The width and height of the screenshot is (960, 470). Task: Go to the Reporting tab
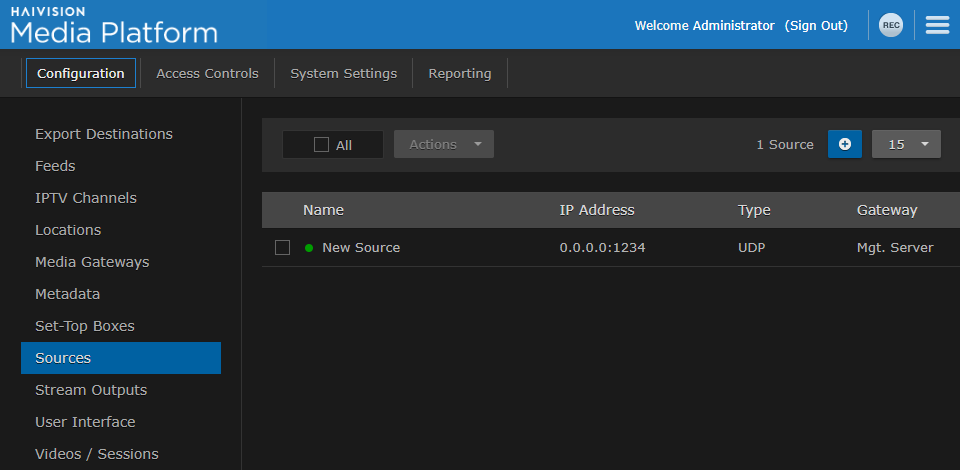[x=459, y=73]
